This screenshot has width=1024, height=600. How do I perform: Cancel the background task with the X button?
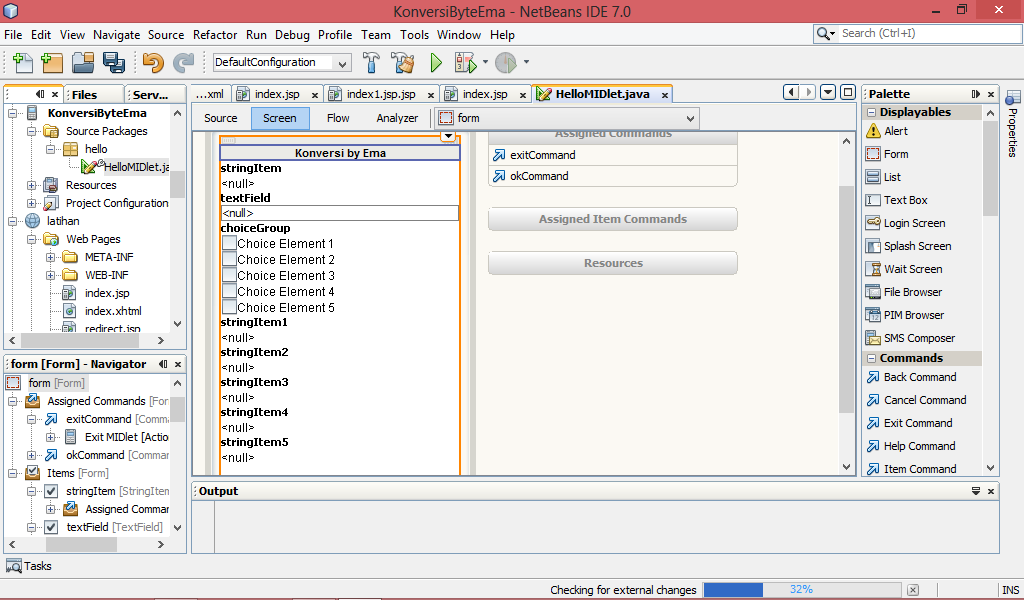(x=913, y=590)
